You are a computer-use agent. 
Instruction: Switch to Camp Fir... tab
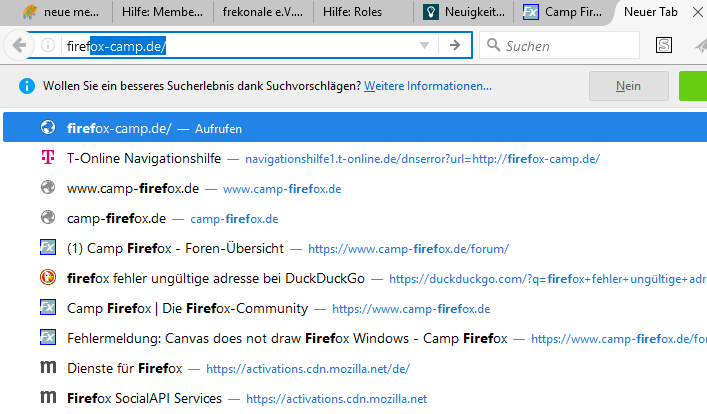(x=564, y=12)
